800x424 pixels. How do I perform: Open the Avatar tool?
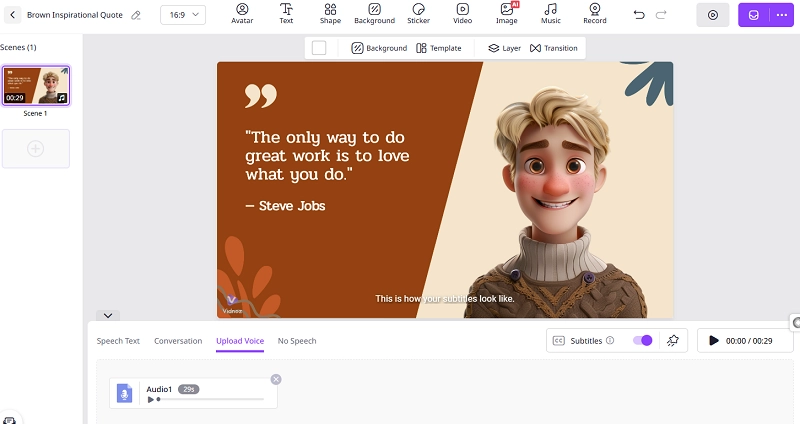(x=242, y=13)
